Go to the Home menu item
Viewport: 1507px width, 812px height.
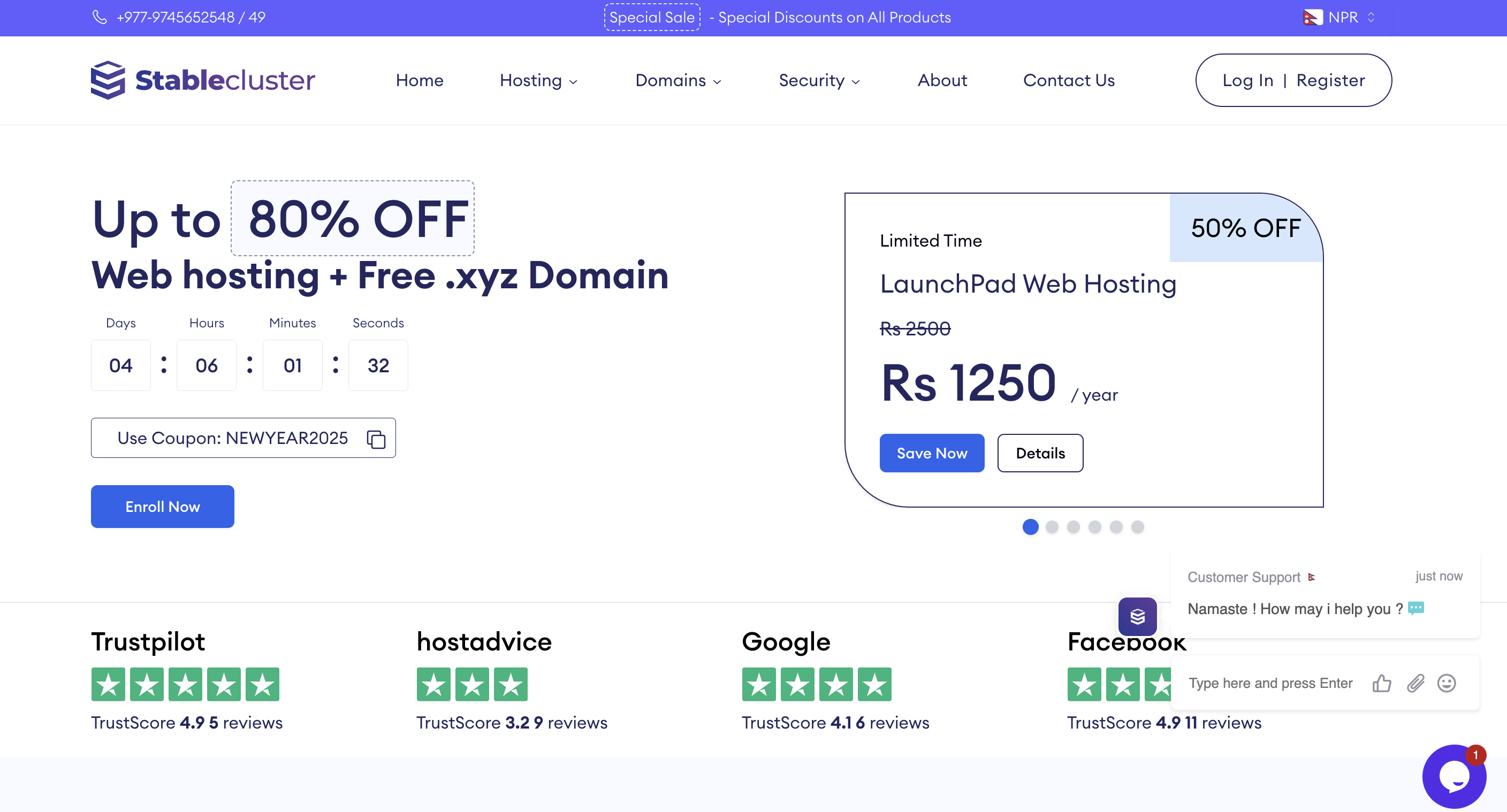point(419,80)
